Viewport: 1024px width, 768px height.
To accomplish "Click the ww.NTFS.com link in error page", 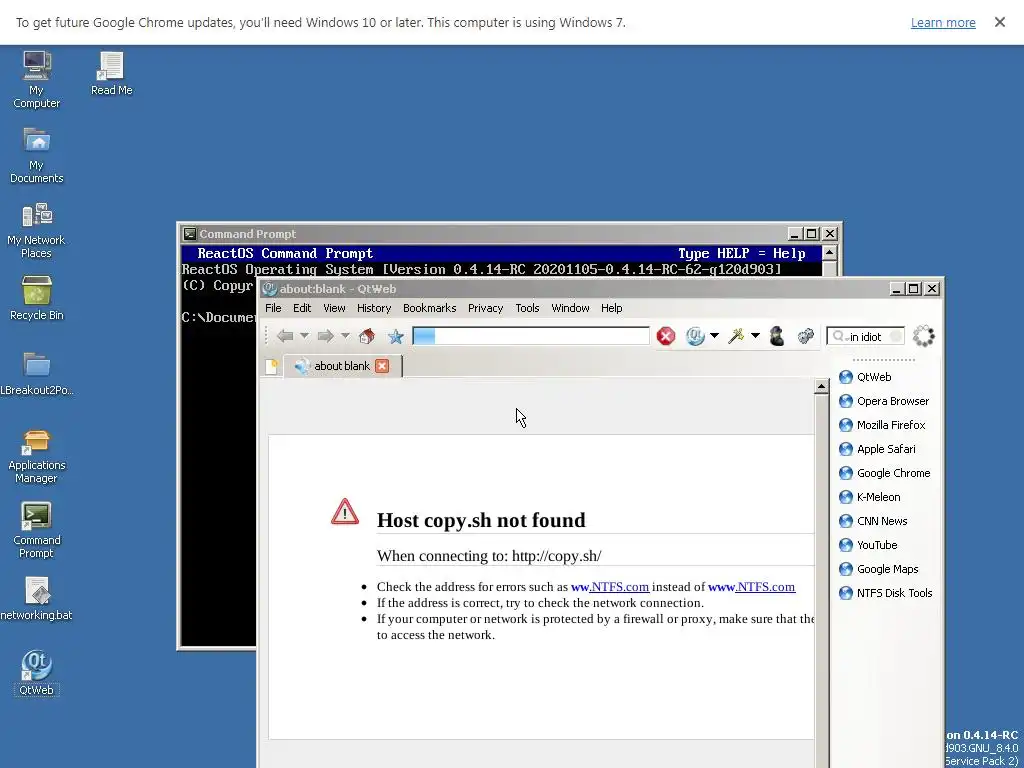I will [610, 587].
